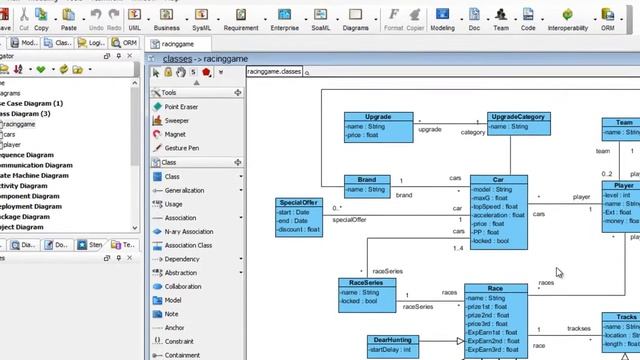This screenshot has height=360, width=640.
Task: Open the SoaML toolbar item
Action: 320,19
